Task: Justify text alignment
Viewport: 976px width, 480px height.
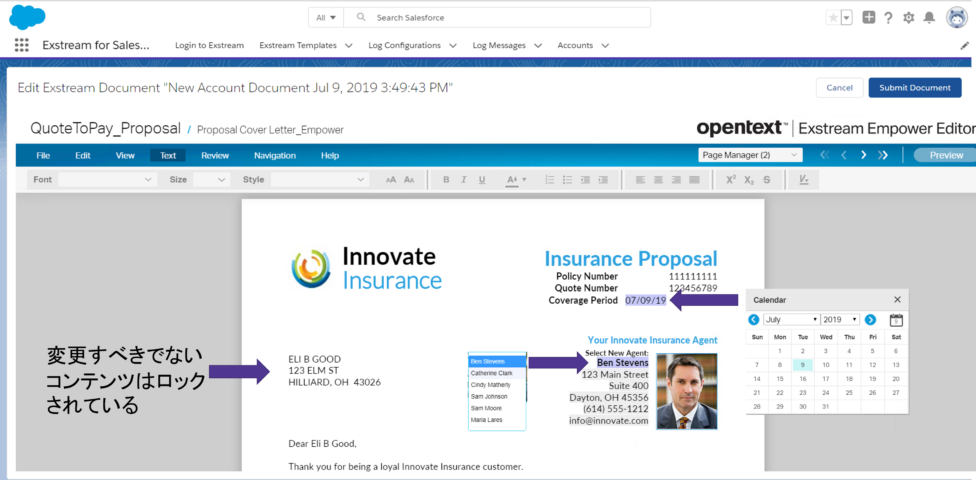Action: (694, 180)
